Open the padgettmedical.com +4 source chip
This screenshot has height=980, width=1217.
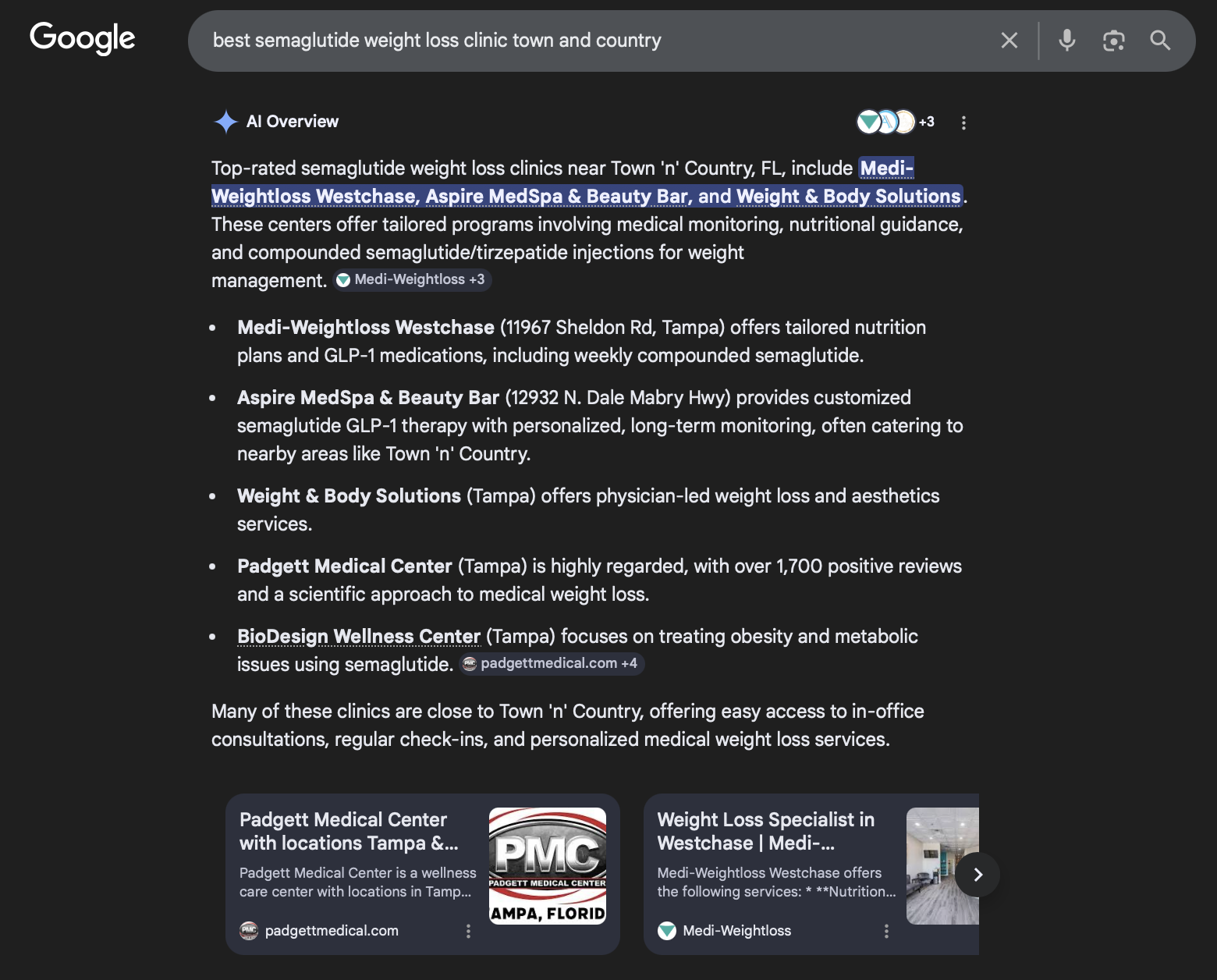click(x=552, y=663)
